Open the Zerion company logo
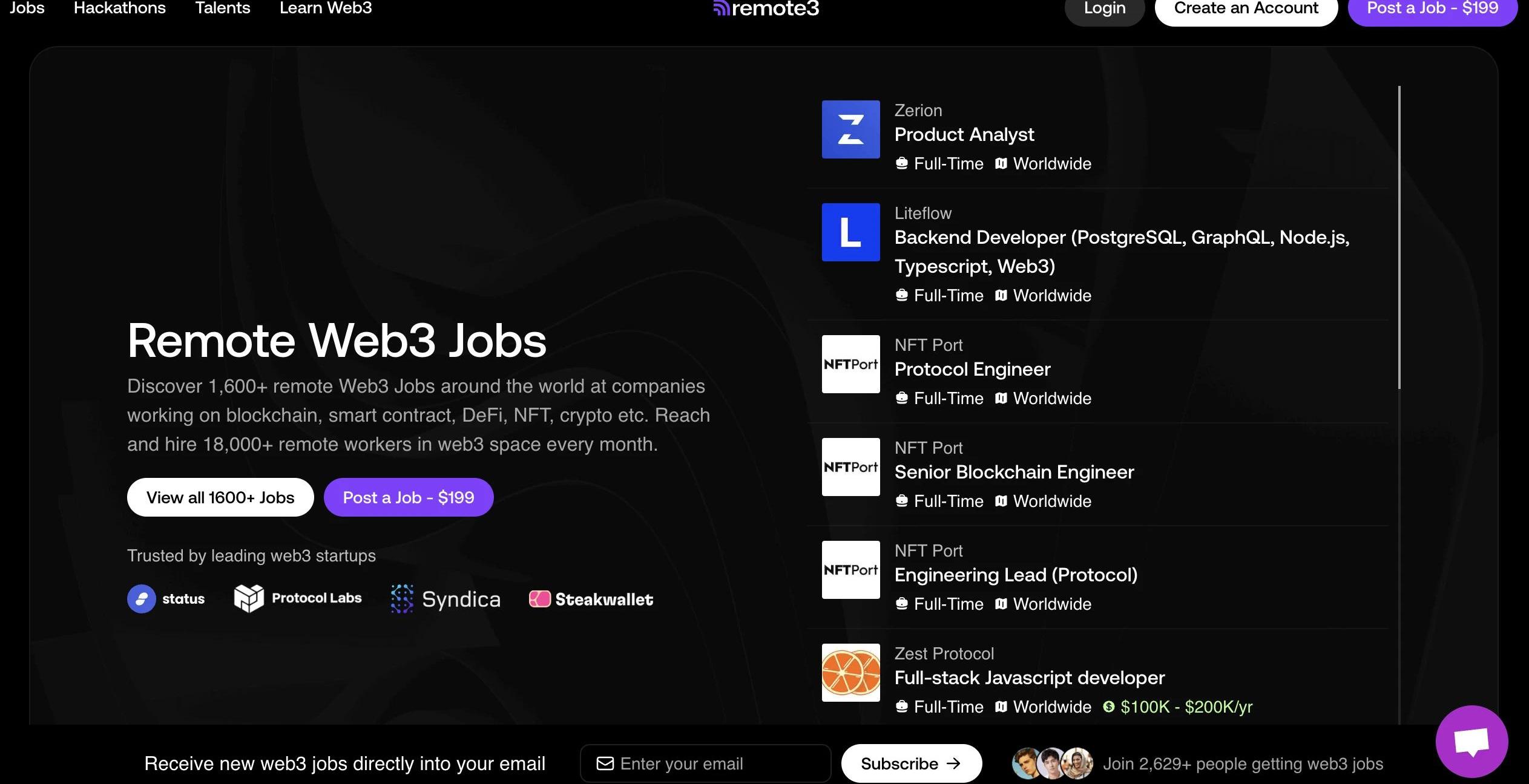This screenshot has height=784, width=1529. pos(850,129)
